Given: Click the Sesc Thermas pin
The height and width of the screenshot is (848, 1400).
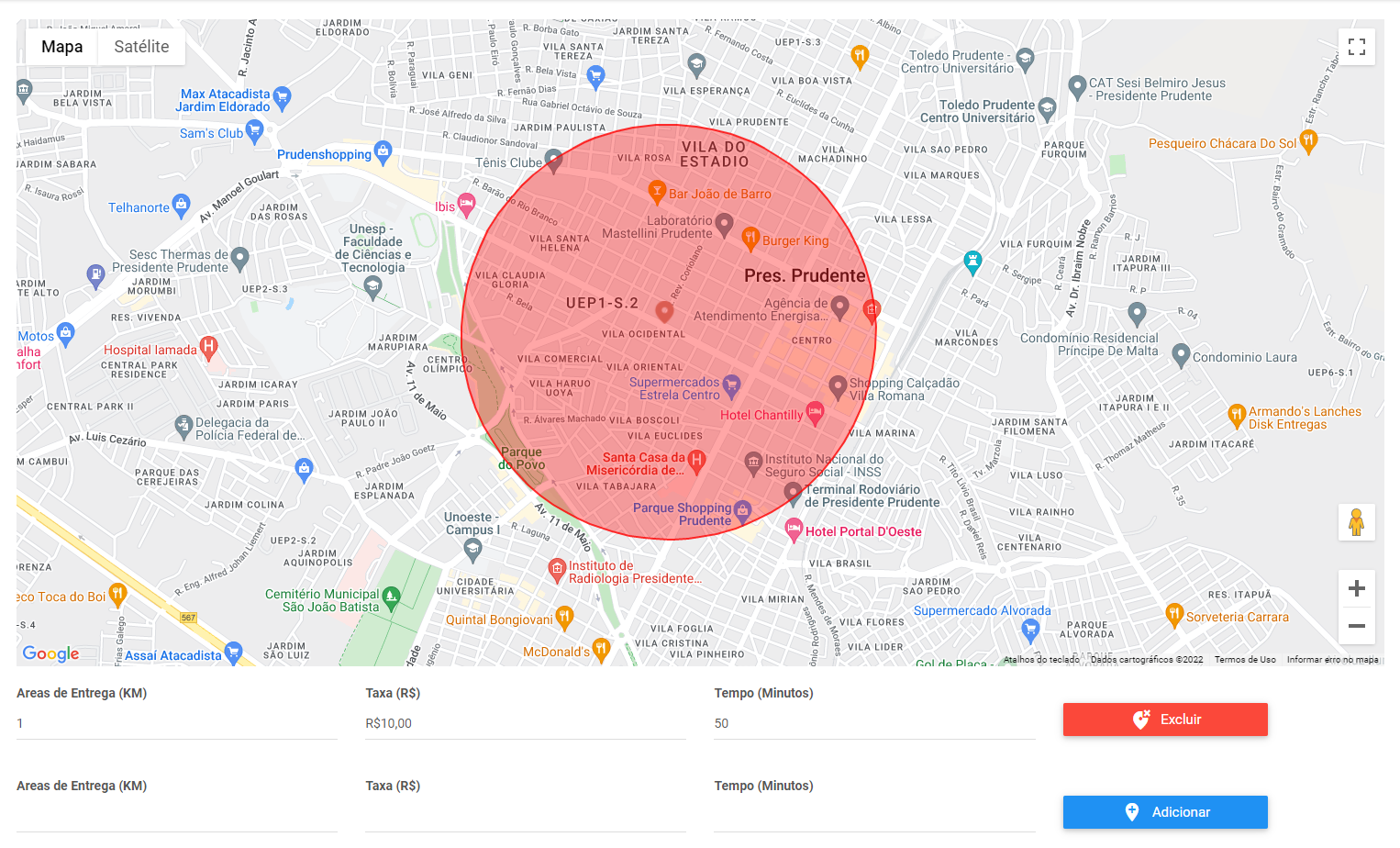Looking at the screenshot, I should click(240, 259).
